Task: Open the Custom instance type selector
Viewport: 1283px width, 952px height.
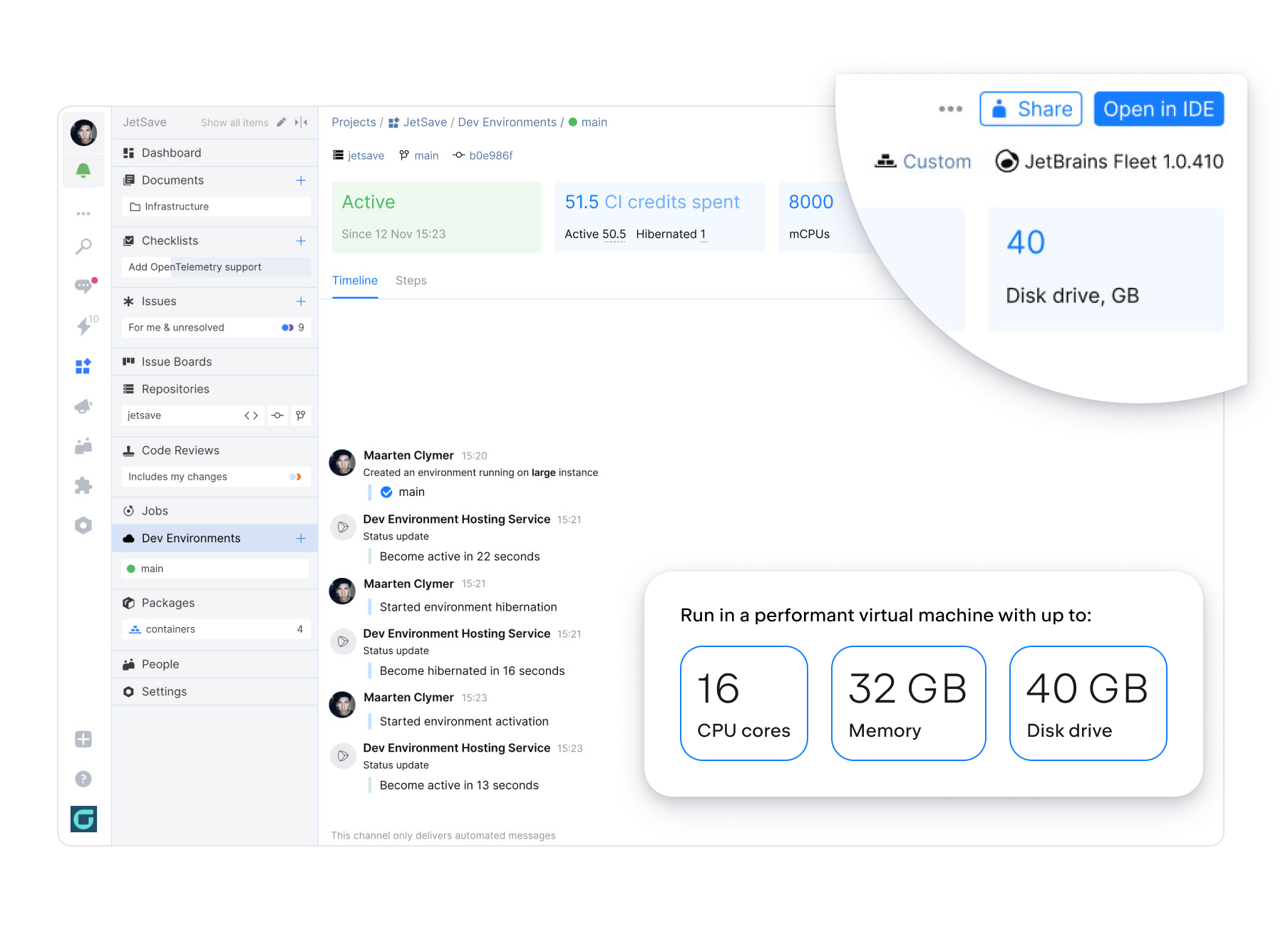Action: (923, 162)
